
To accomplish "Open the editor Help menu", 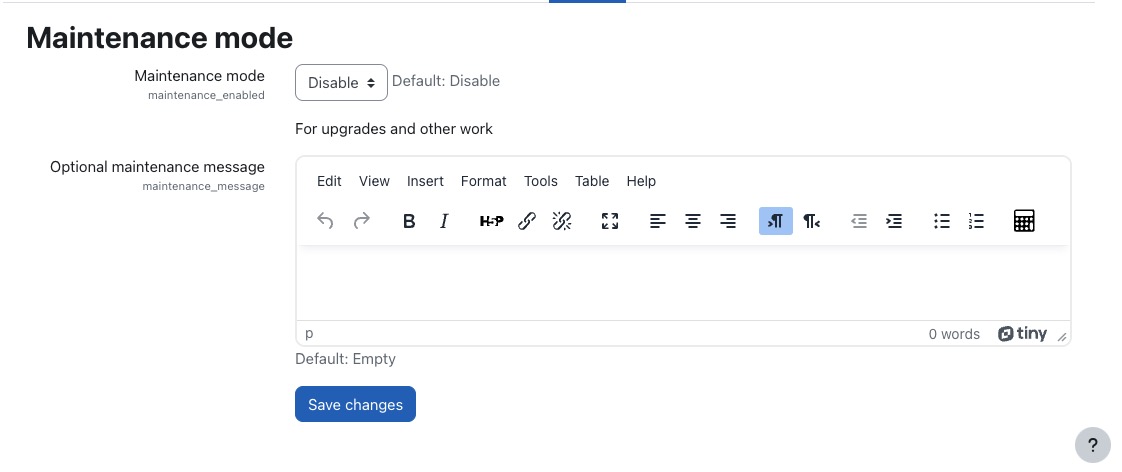I will 641,182.
